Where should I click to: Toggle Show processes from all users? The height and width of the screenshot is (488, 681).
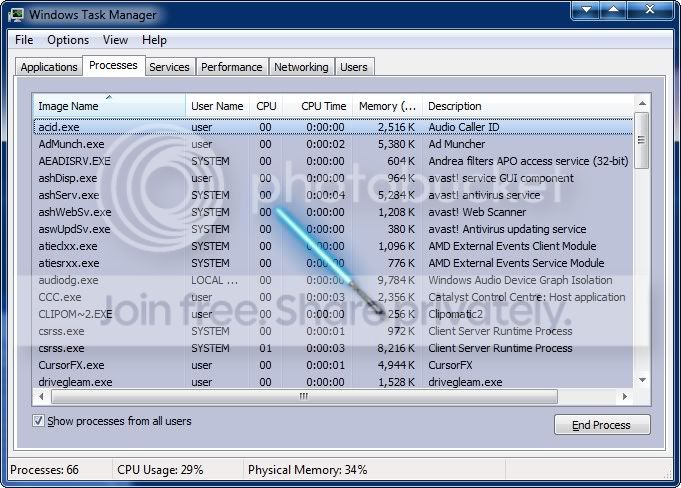pyautogui.click(x=38, y=421)
